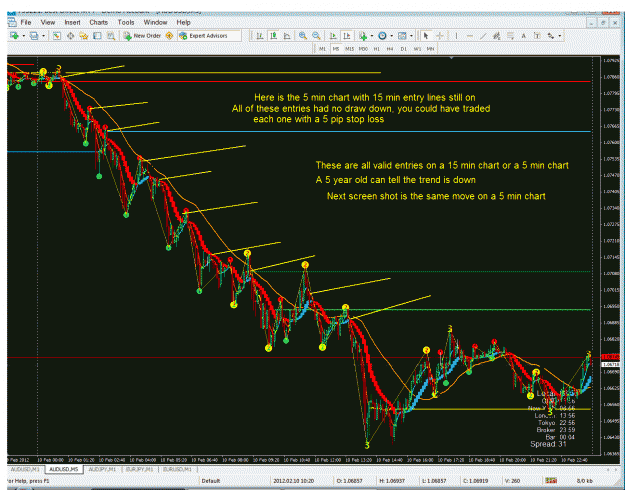
Task: Select the Text tool (A)
Action: pyautogui.click(x=524, y=36)
